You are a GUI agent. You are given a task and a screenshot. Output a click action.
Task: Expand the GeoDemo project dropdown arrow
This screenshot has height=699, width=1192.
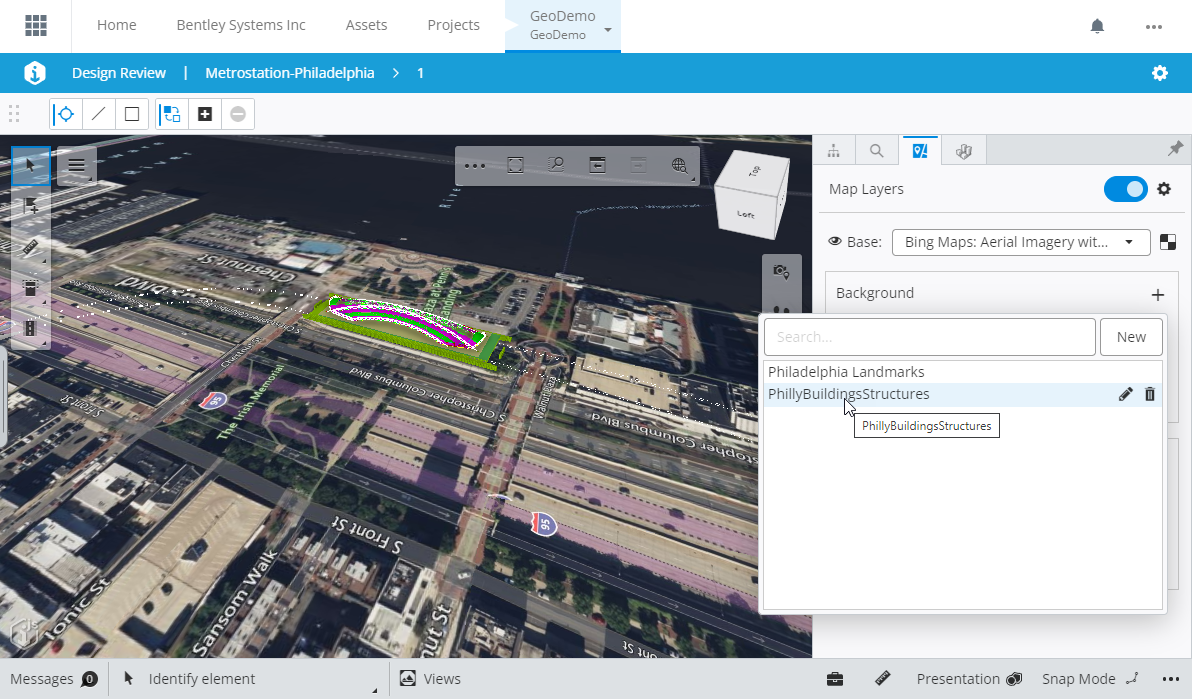[608, 30]
